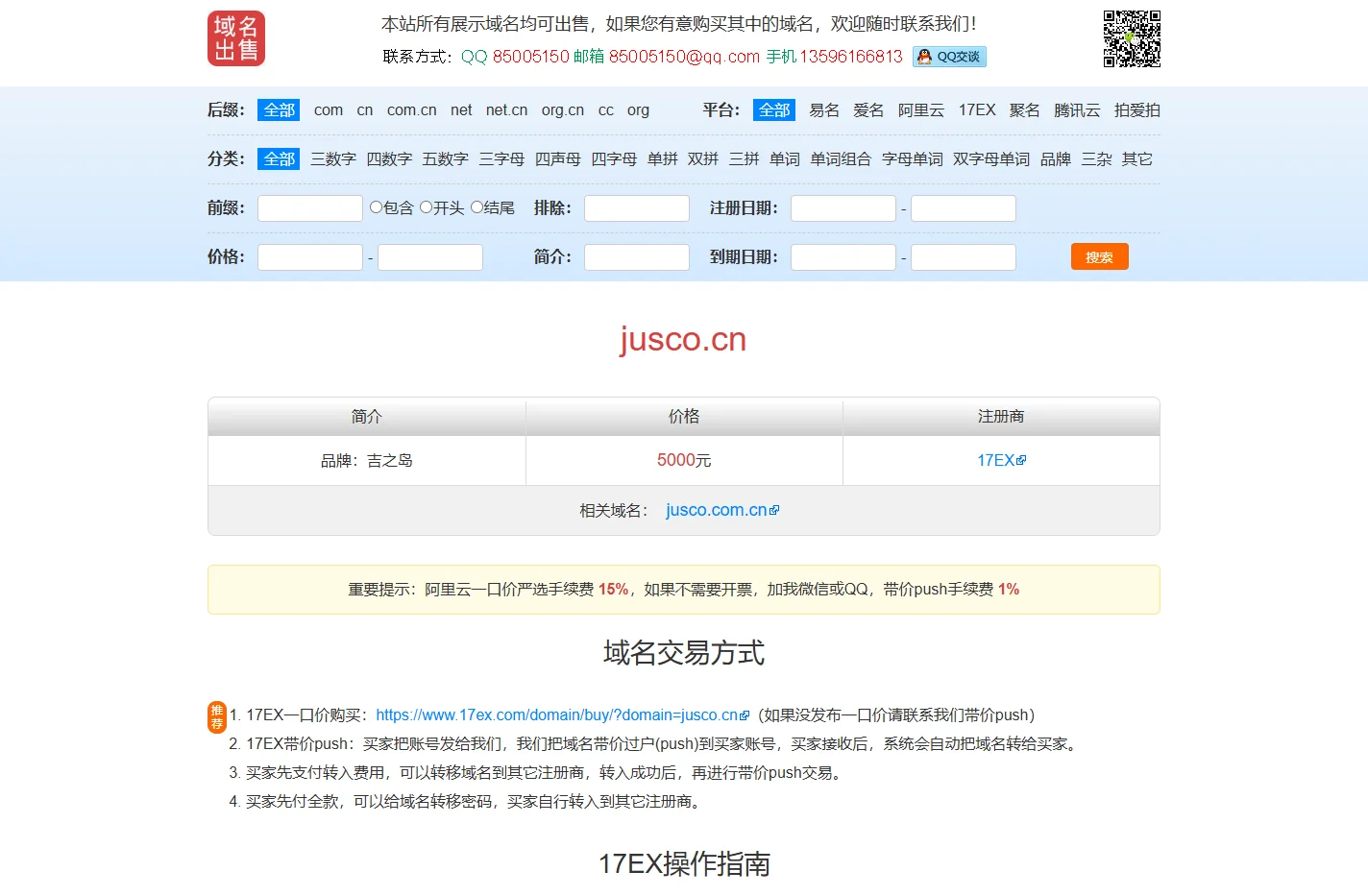Screen dimensions: 1368x896
Task: Click phone number 13596166813
Action: point(851,57)
